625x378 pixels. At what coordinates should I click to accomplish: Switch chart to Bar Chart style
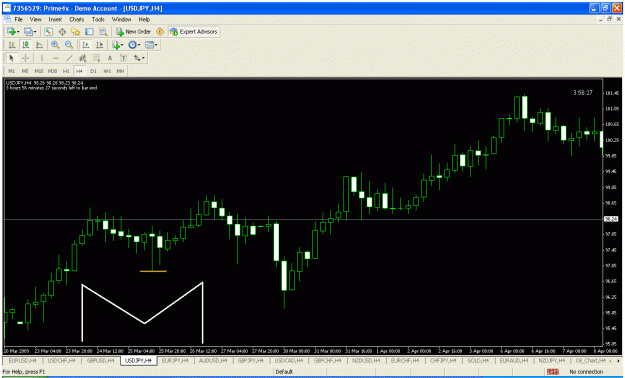(12, 45)
